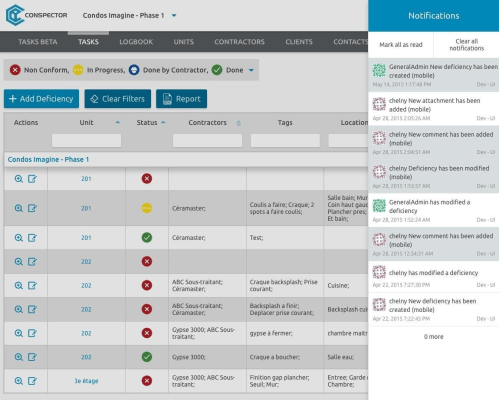
Task: Open chelny 'New deficiency has been created' notification
Action: 434,309
